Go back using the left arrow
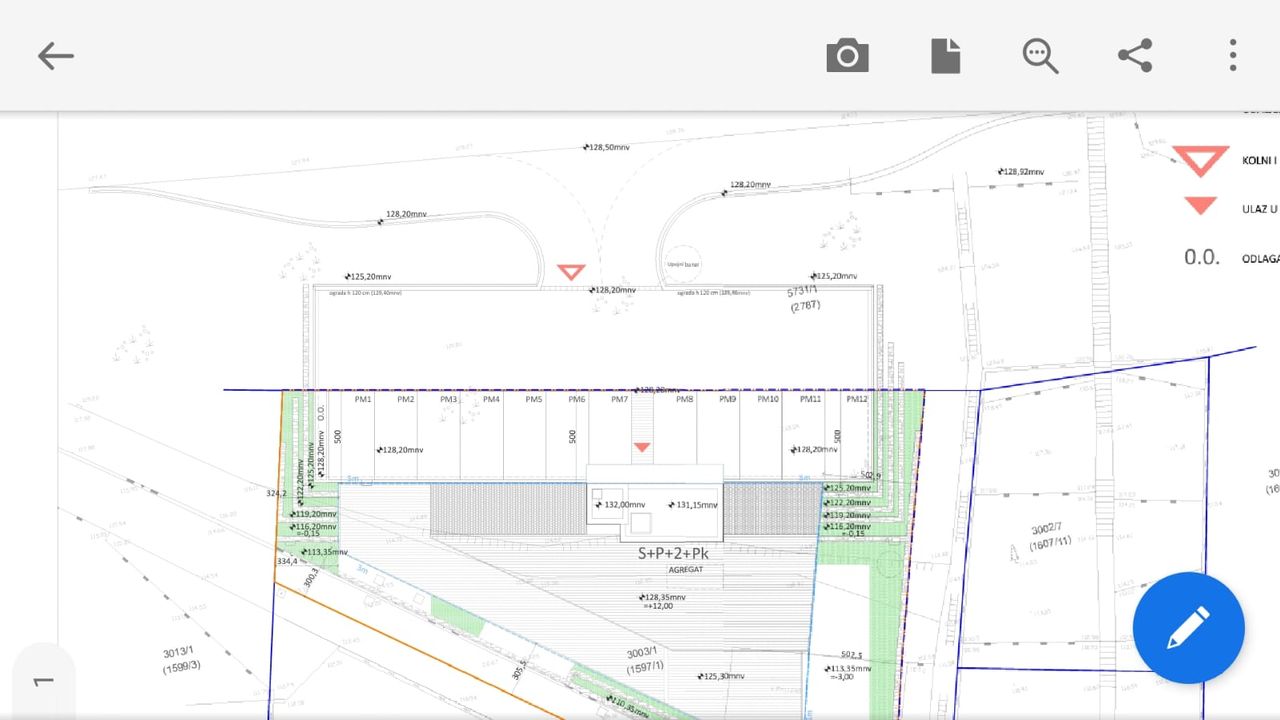 [x=56, y=56]
